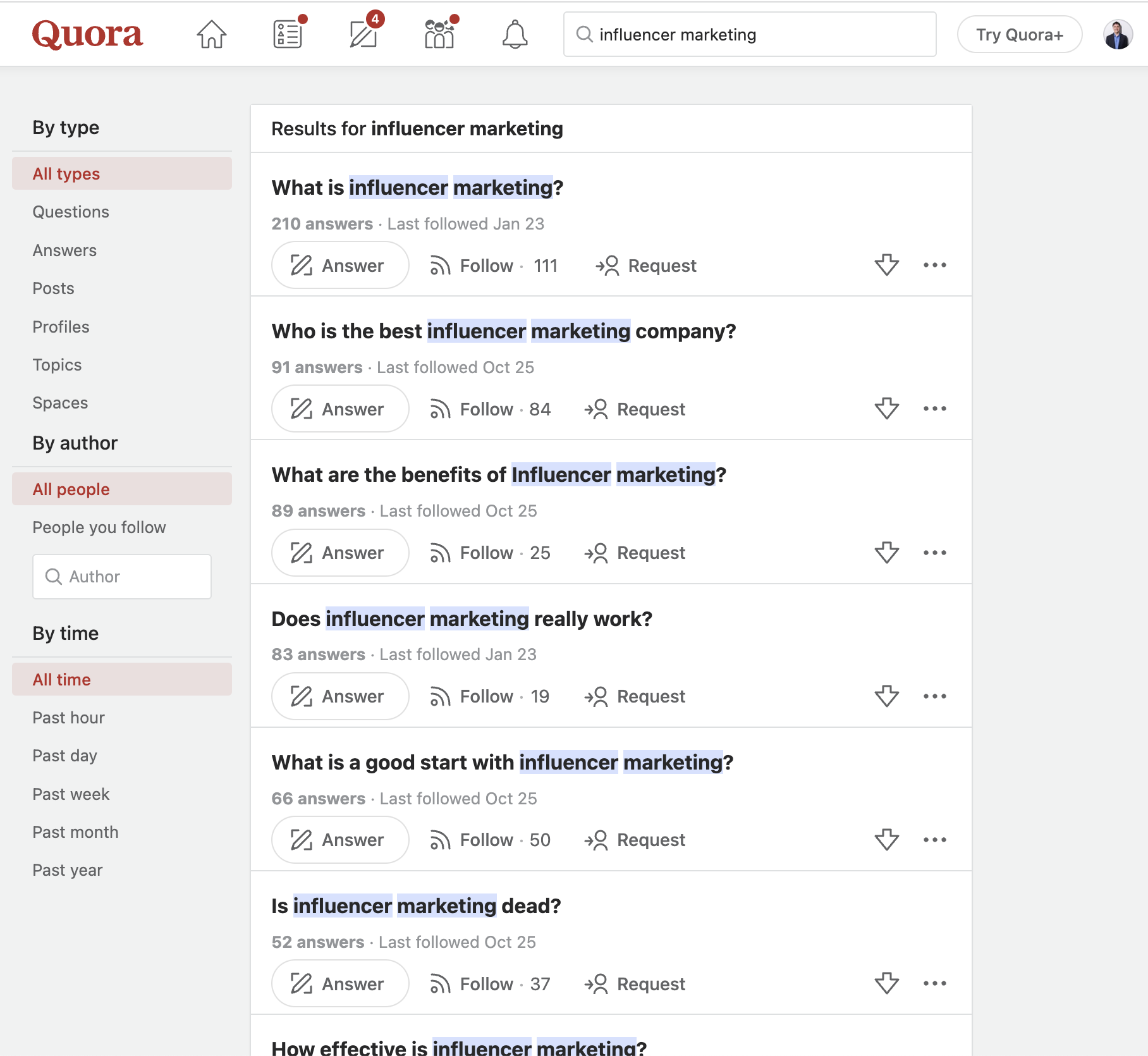The width and height of the screenshot is (1148, 1056).
Task: Filter by People you follow
Action: pyautogui.click(x=99, y=527)
